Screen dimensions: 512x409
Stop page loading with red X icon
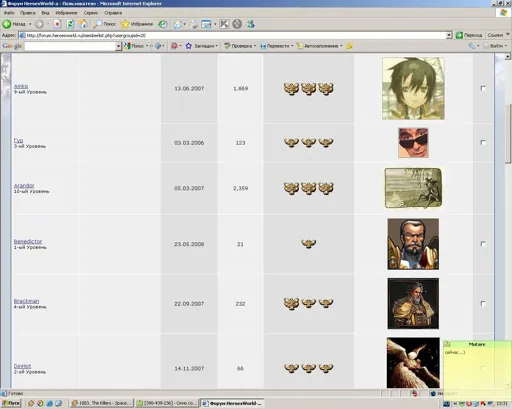[57, 24]
